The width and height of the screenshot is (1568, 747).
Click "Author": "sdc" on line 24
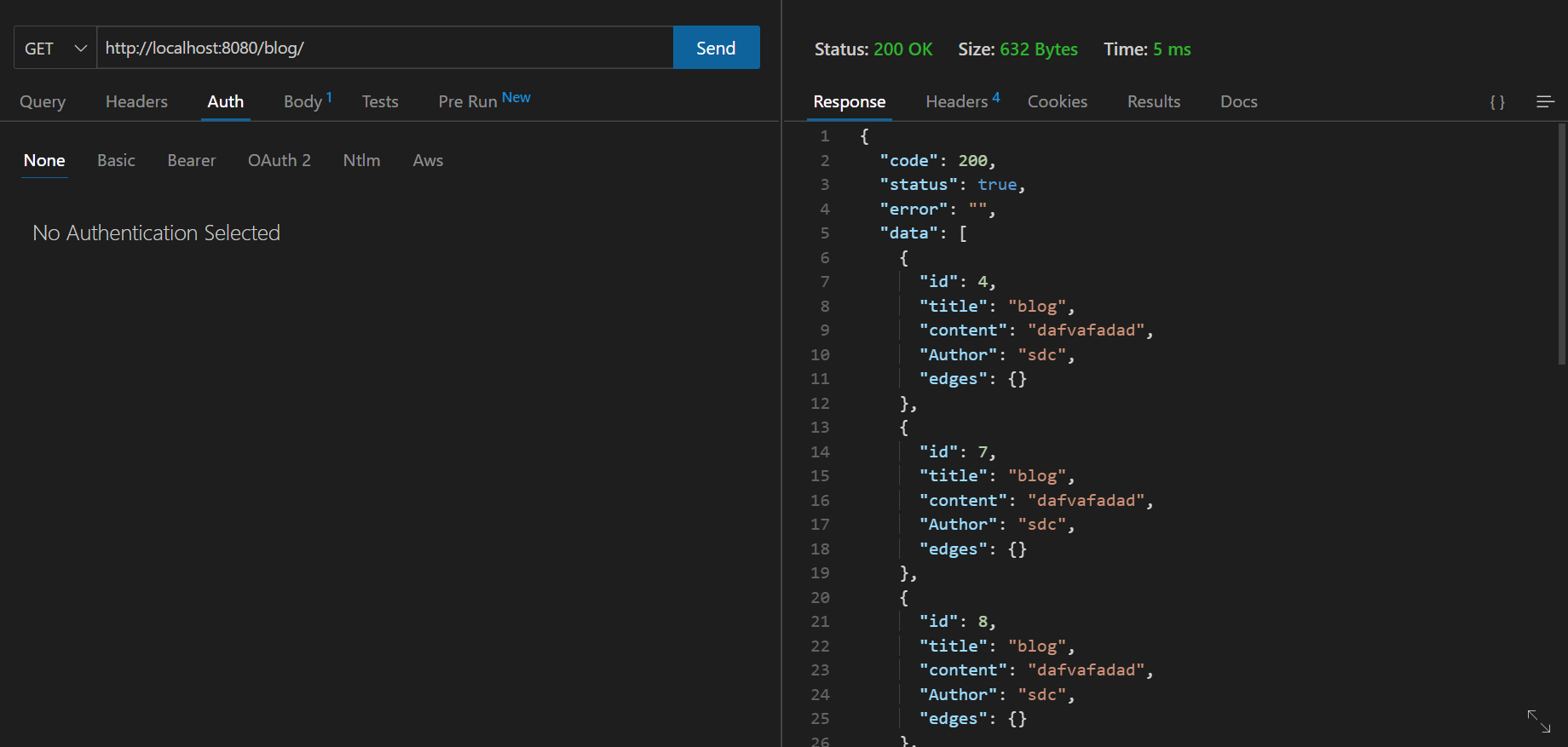997,694
